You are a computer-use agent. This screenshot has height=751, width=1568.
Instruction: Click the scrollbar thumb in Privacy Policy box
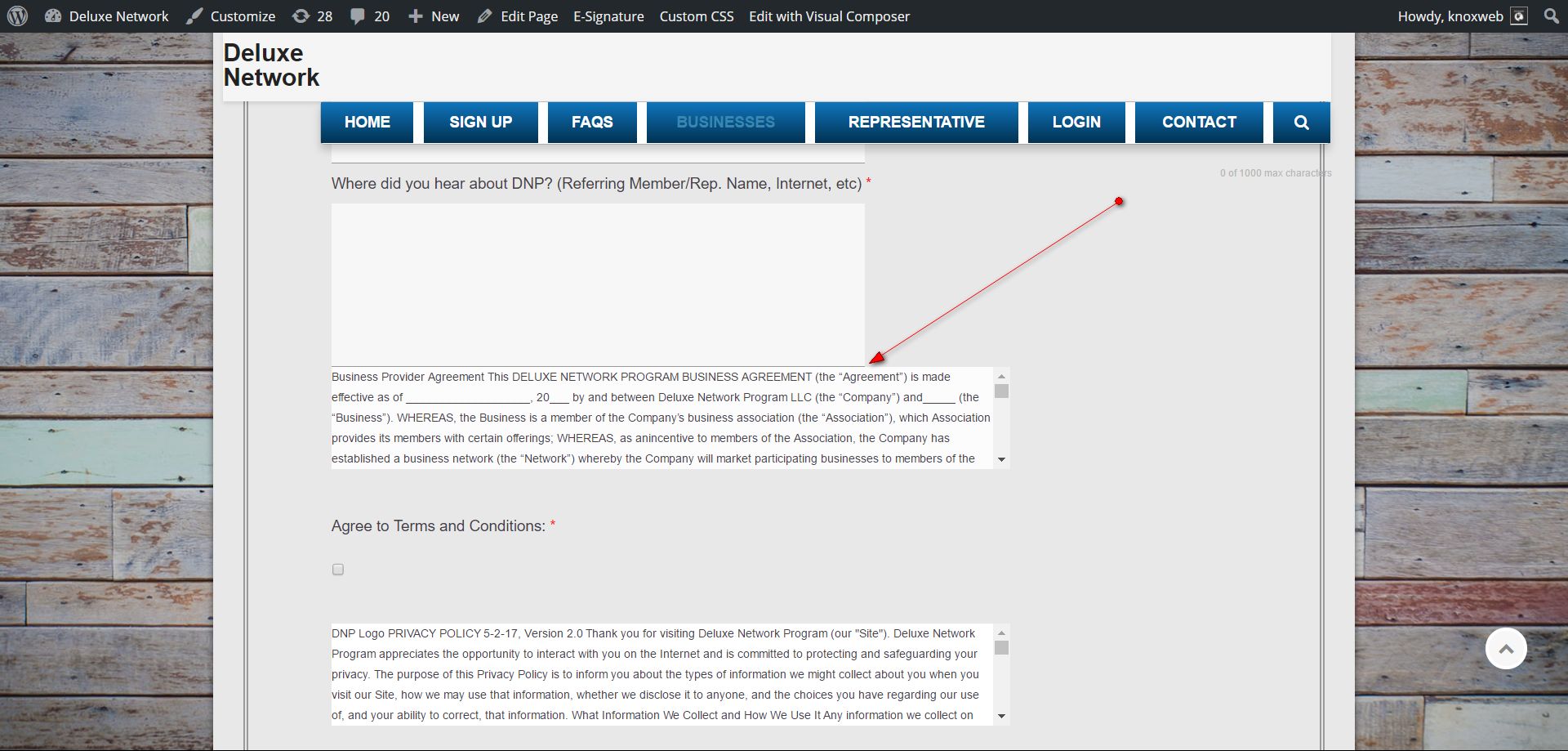coord(1001,648)
